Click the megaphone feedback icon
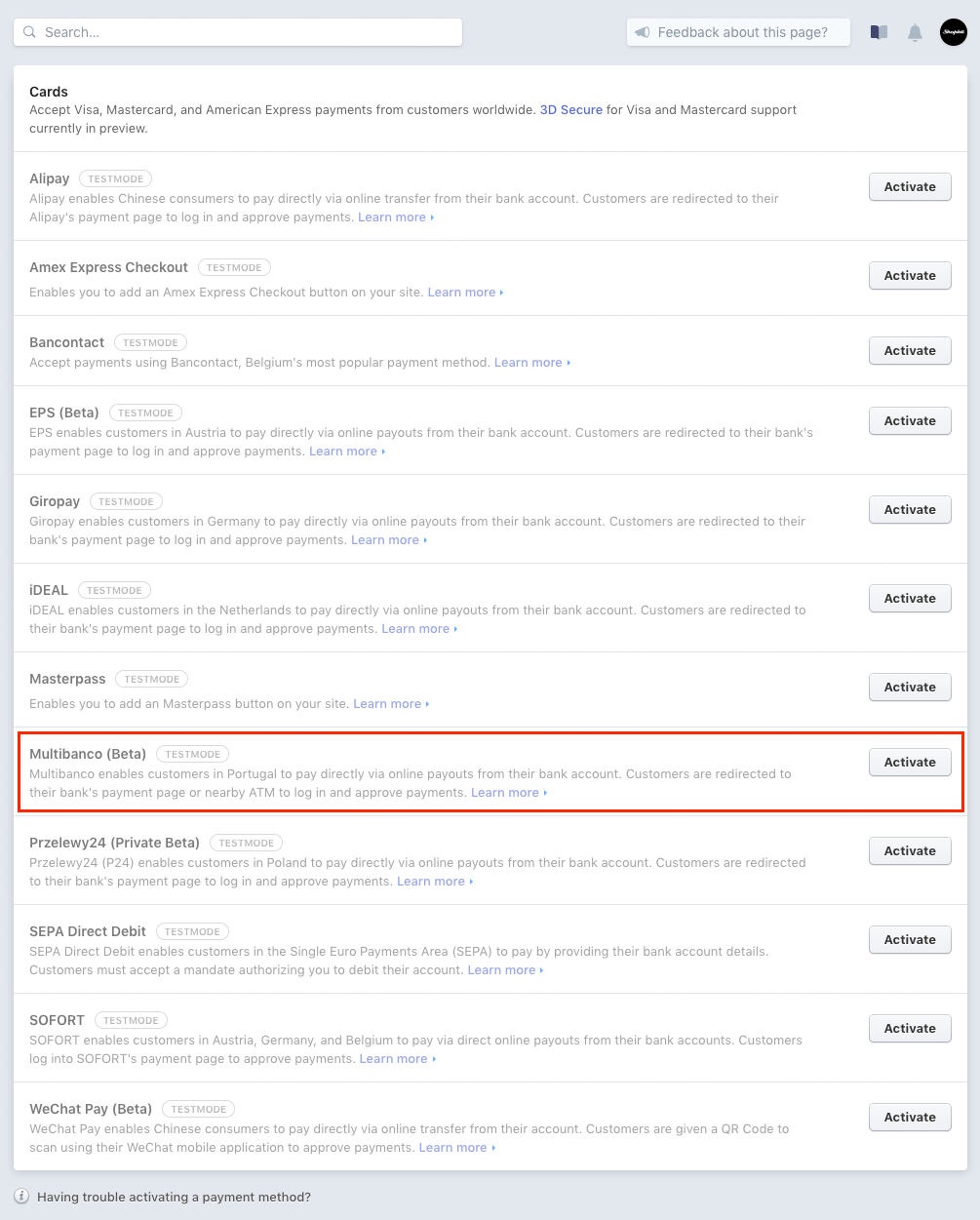The image size is (980, 1220). pos(642,32)
